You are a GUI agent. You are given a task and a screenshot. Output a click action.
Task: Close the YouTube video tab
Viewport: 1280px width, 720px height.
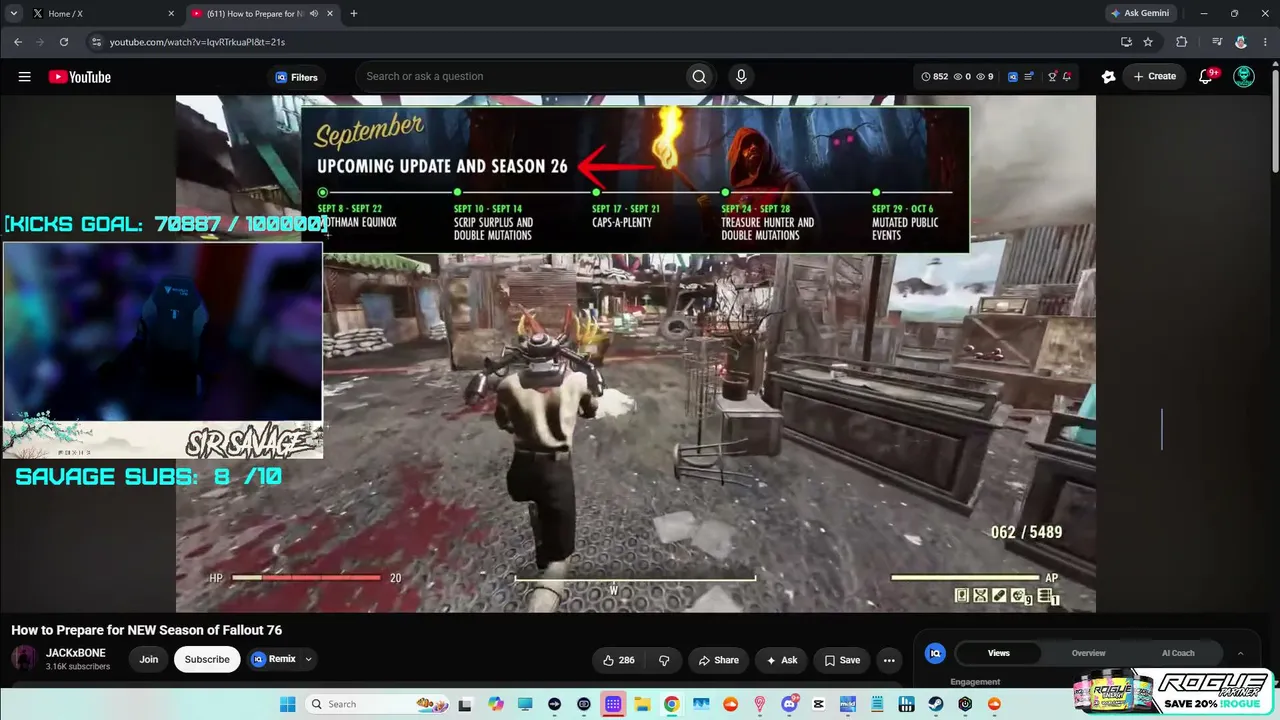tap(329, 14)
